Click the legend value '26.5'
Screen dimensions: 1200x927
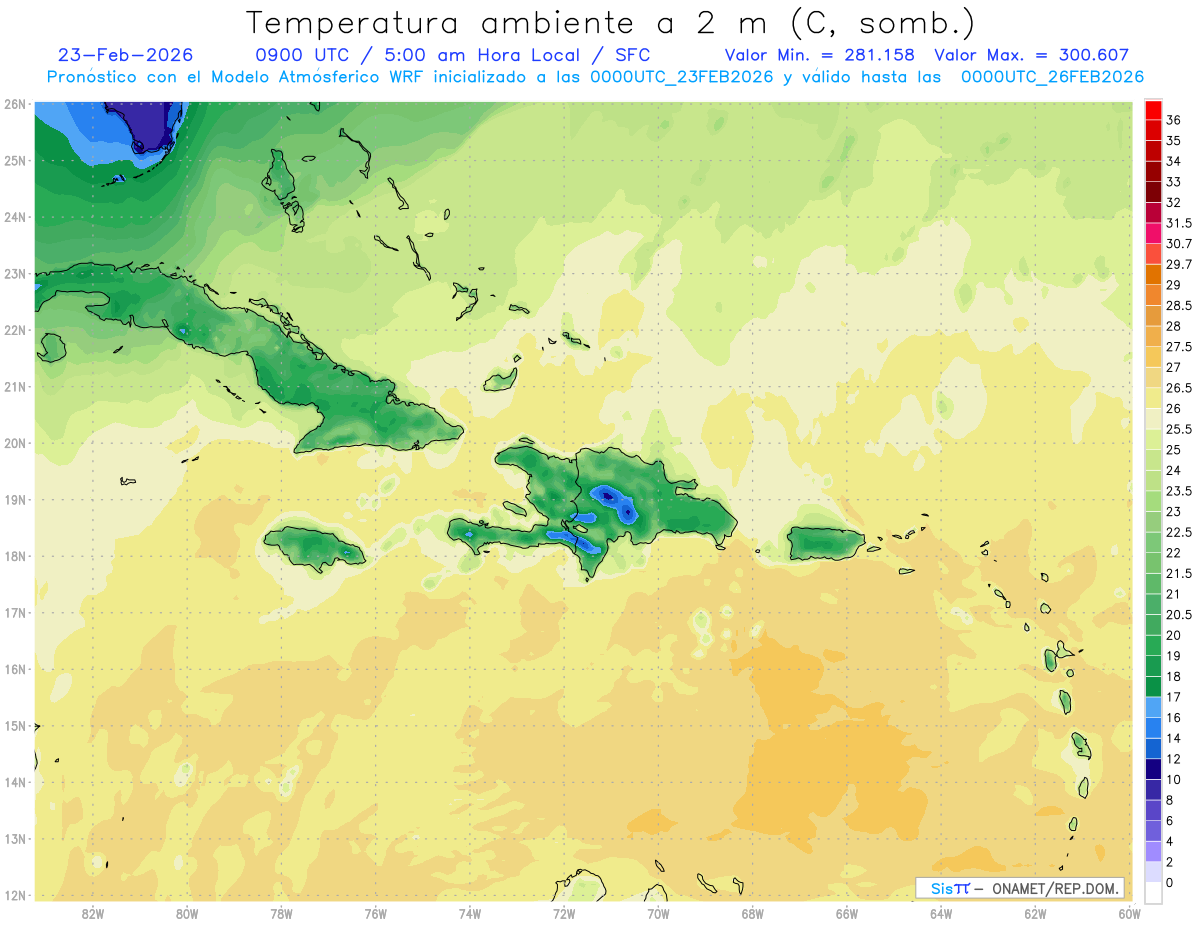pos(1179,388)
